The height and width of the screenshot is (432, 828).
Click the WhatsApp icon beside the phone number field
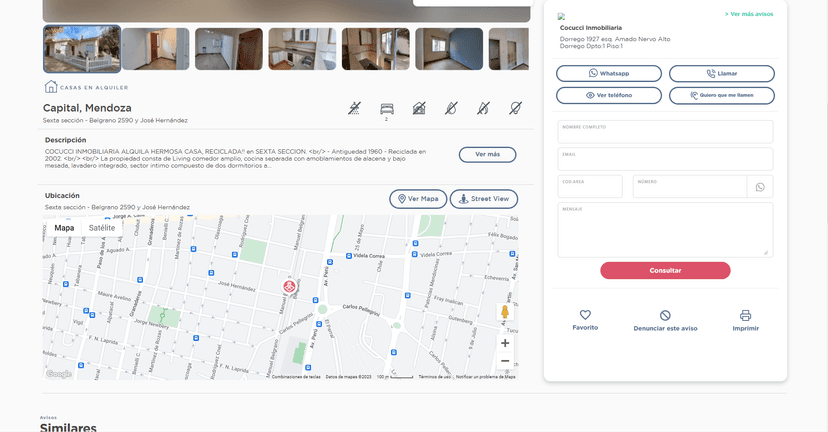coord(760,187)
